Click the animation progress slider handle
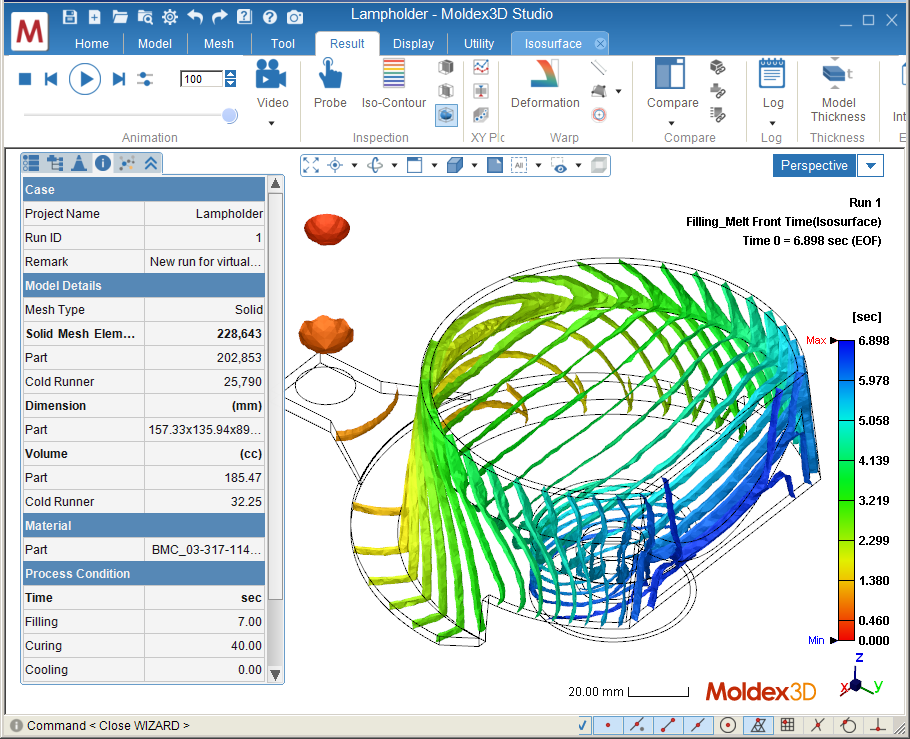Image resolution: width=910 pixels, height=739 pixels. [x=230, y=116]
